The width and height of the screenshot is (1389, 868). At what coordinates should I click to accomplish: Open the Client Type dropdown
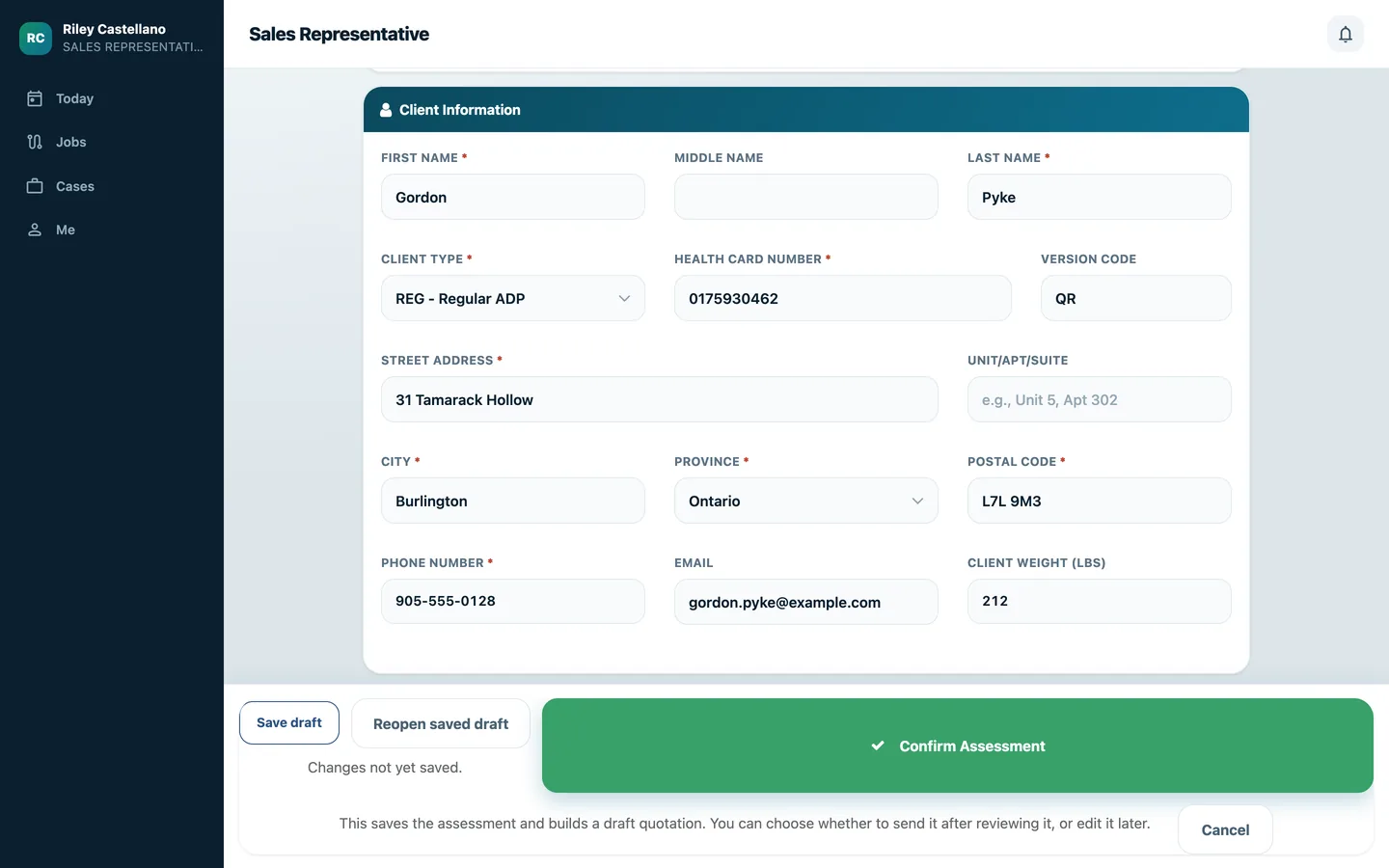tap(513, 298)
